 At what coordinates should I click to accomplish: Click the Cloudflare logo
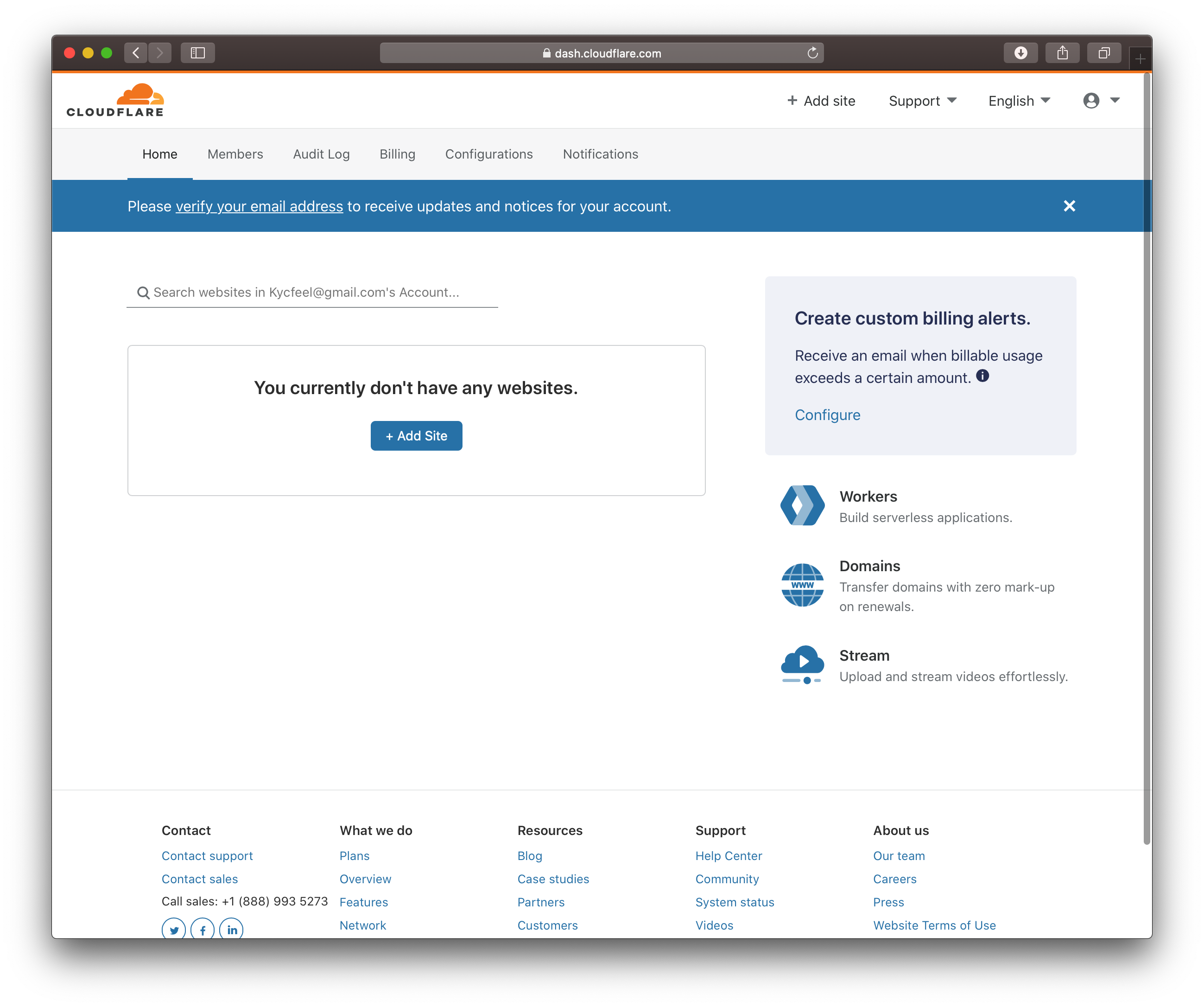pos(115,100)
